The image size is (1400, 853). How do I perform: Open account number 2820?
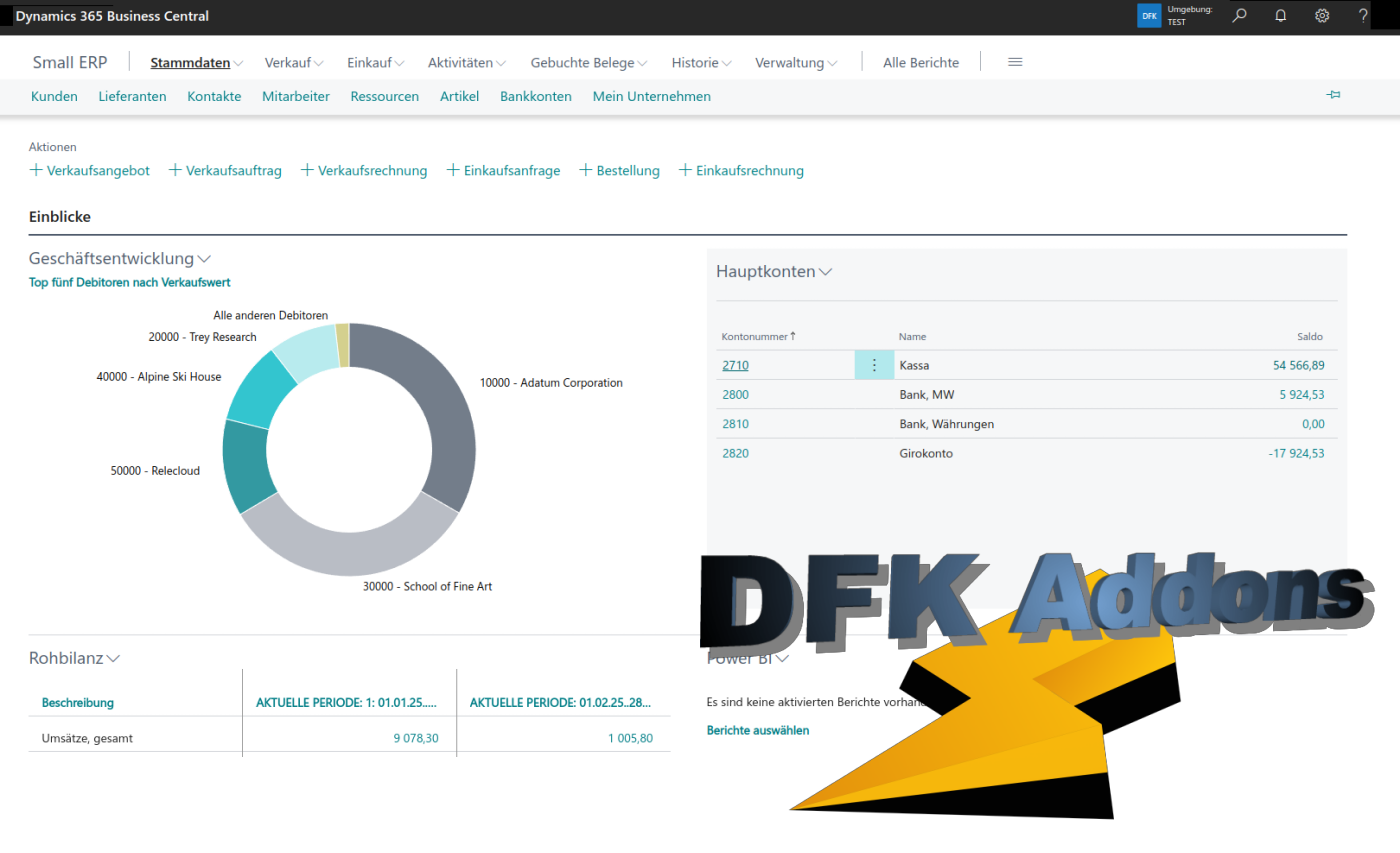pos(735,453)
